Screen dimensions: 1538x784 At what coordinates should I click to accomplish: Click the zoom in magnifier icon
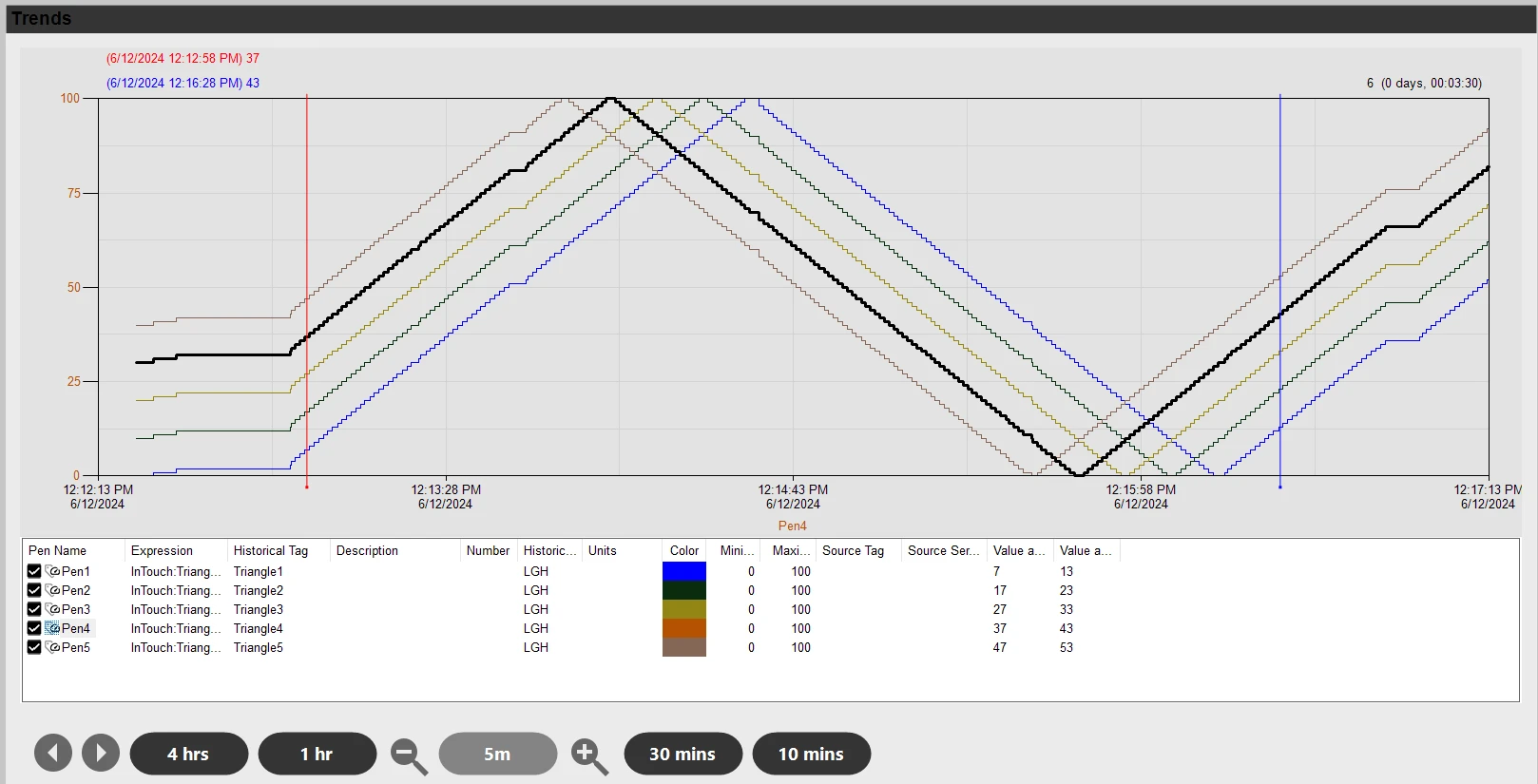point(589,756)
